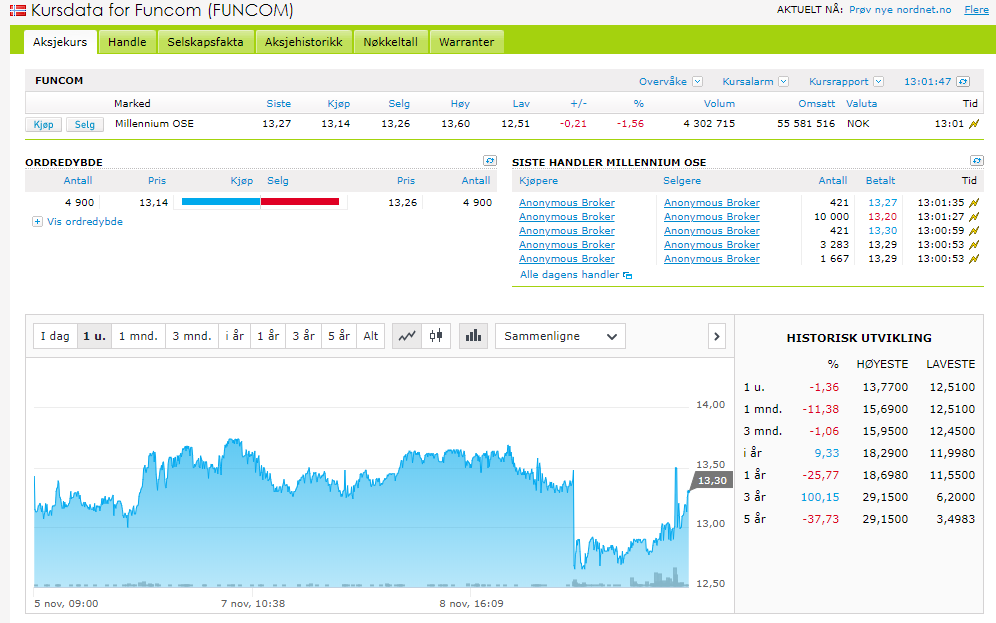Expand chart with right arrow button
The height and width of the screenshot is (623, 996).
click(717, 336)
